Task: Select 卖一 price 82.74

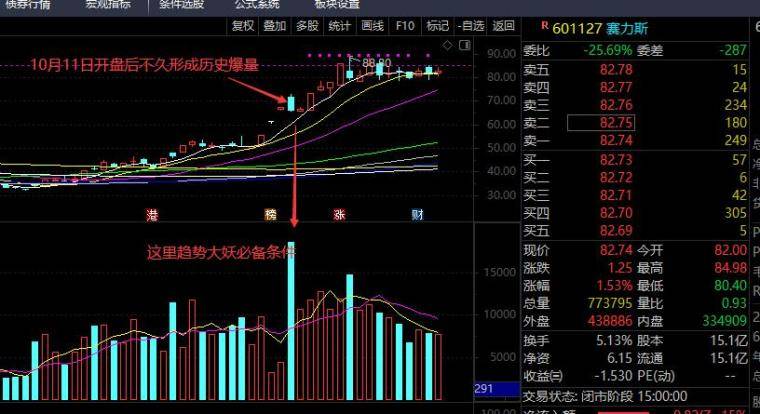Action: coord(616,141)
